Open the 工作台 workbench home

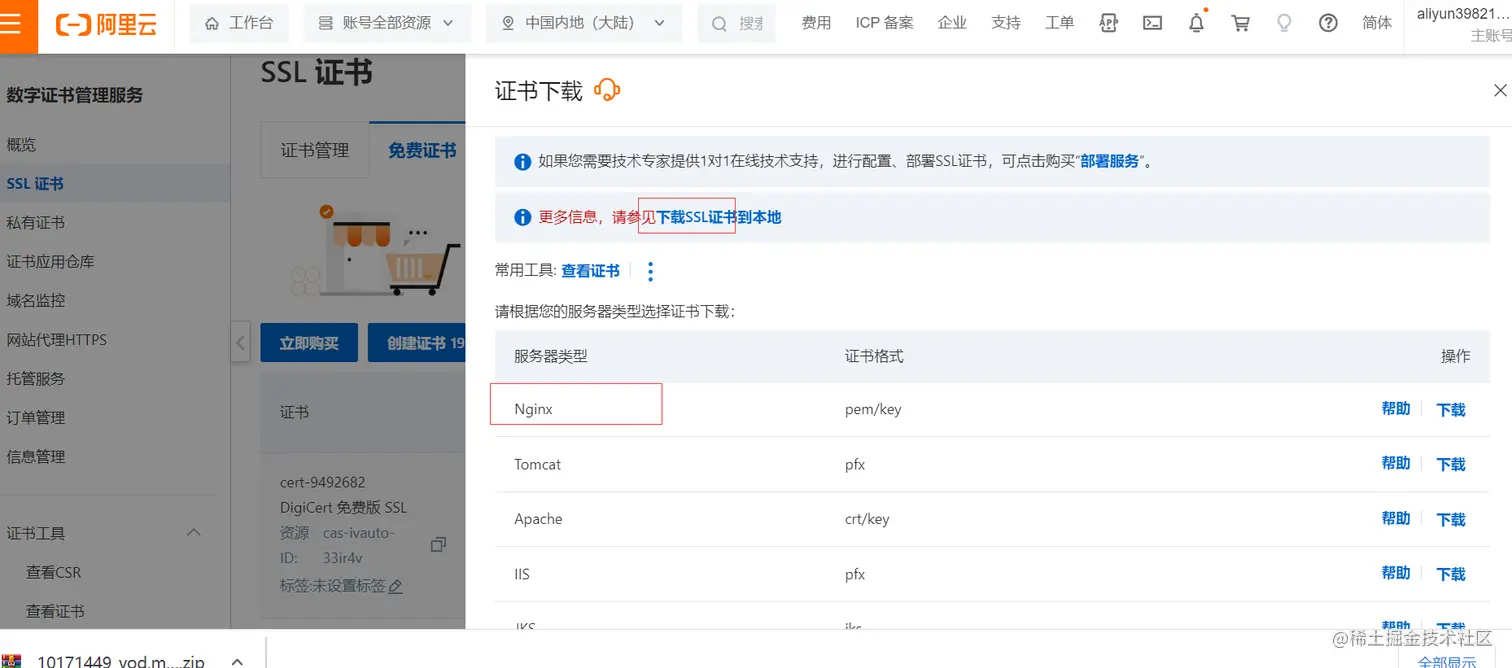pyautogui.click(x=238, y=23)
